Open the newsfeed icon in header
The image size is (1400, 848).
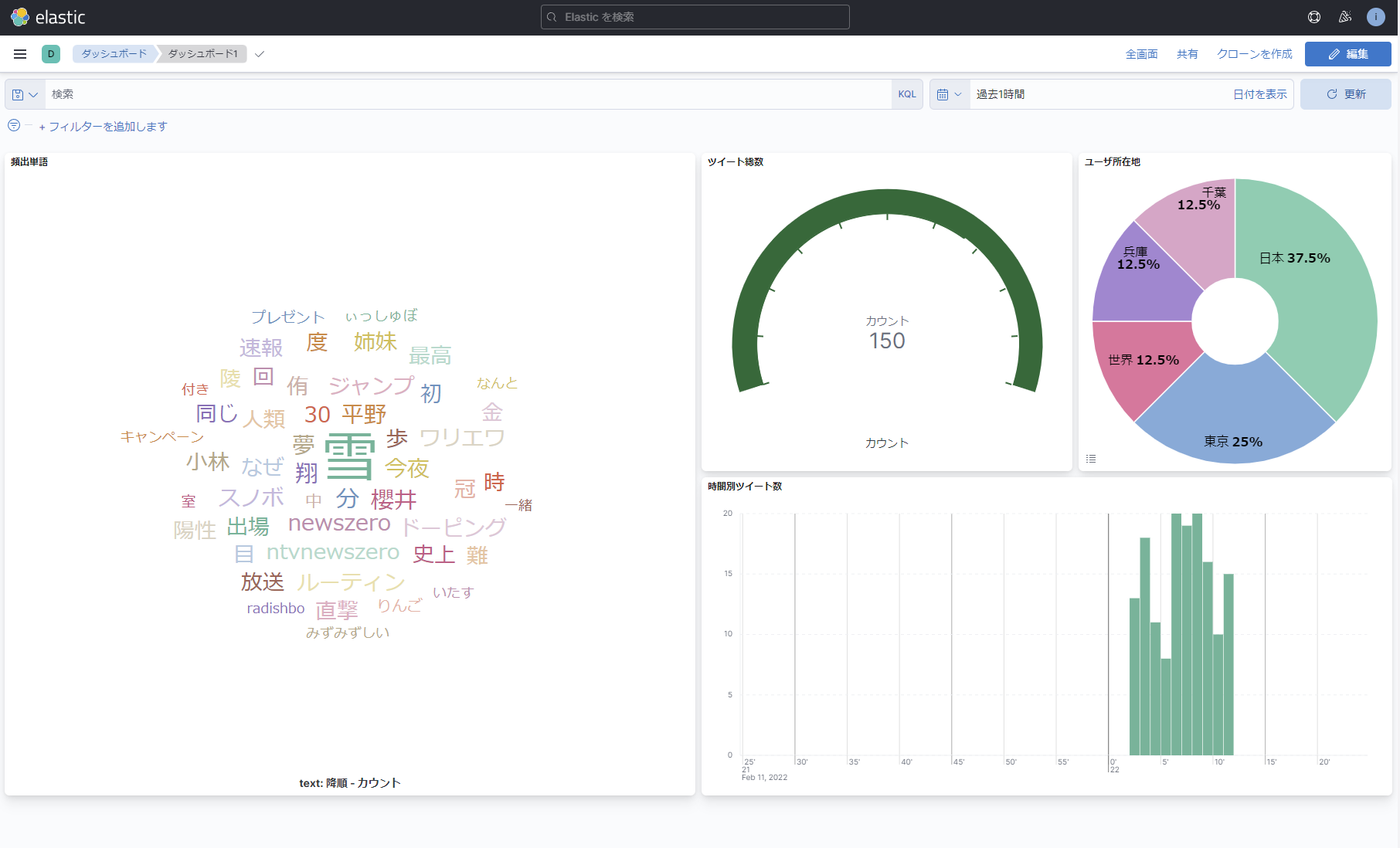pyautogui.click(x=1345, y=17)
